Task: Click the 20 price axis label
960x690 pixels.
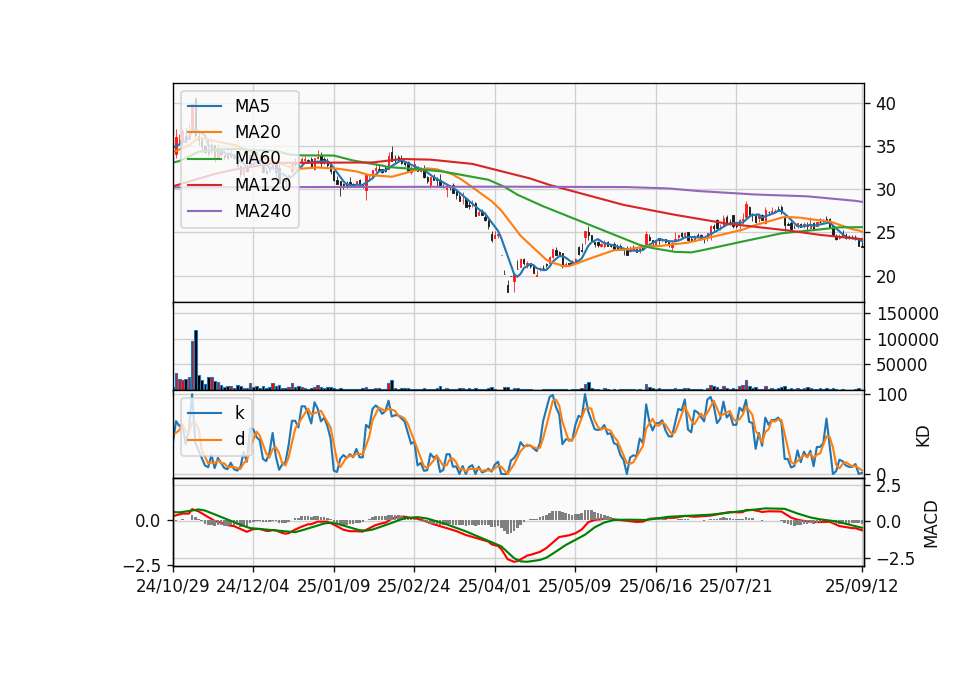Action: click(x=886, y=277)
